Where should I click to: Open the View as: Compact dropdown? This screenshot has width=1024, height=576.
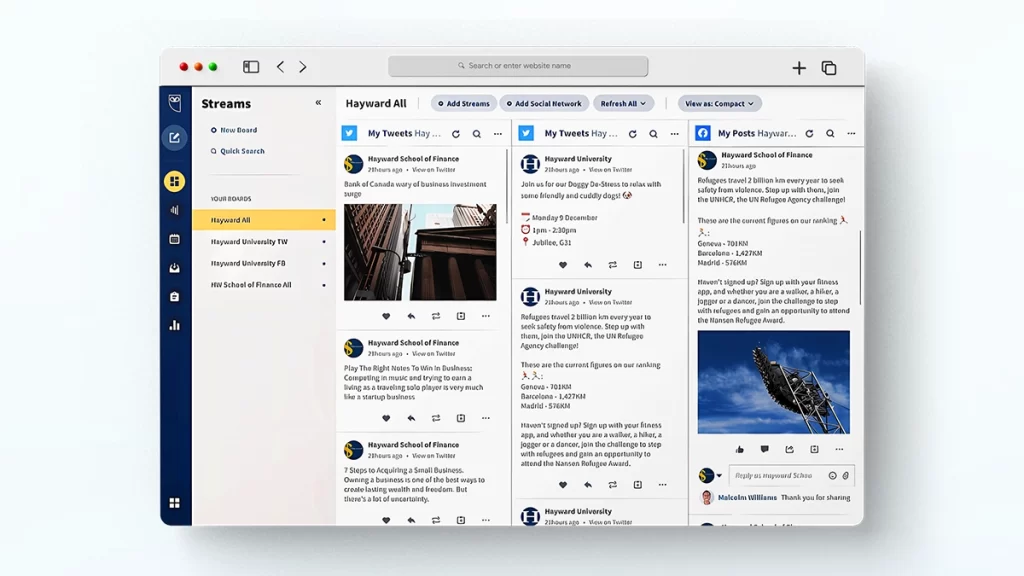tap(719, 103)
